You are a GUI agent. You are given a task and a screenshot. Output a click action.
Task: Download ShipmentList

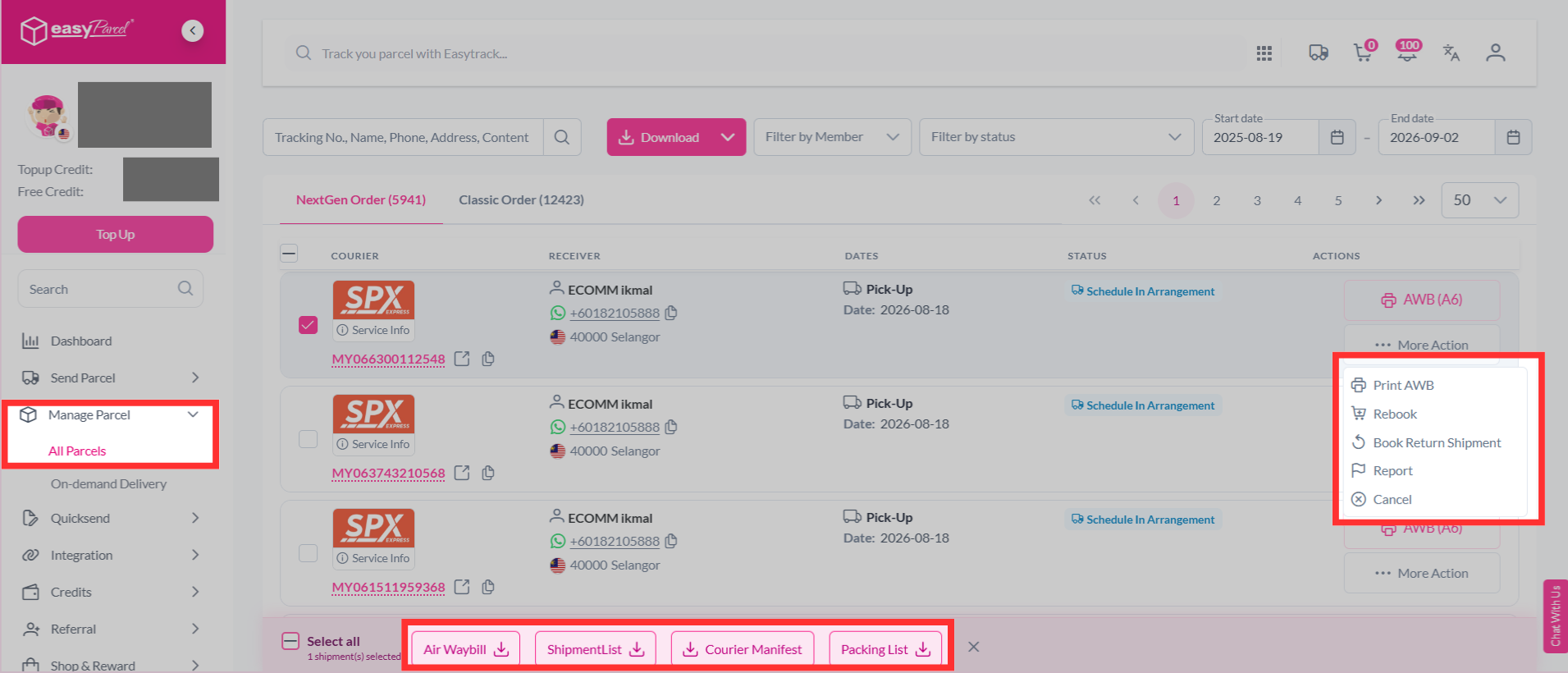click(x=595, y=649)
